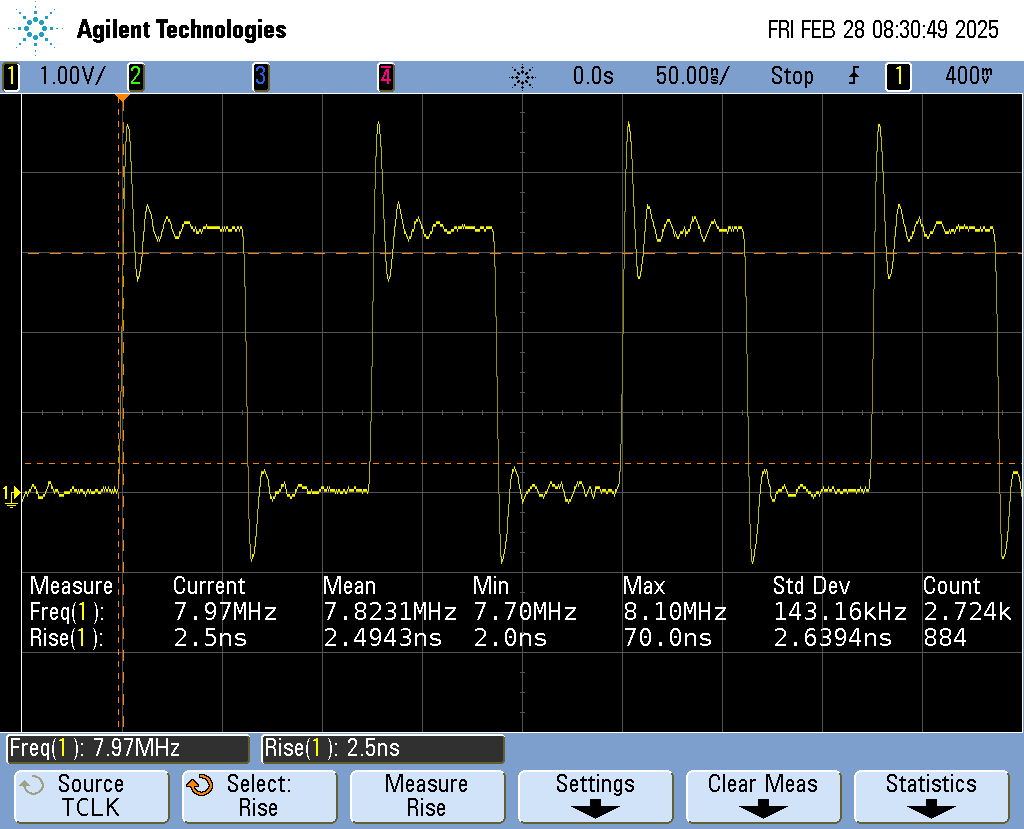Click the Agilent Technologies starburst logo
The height and width of the screenshot is (829, 1024).
[37, 29]
